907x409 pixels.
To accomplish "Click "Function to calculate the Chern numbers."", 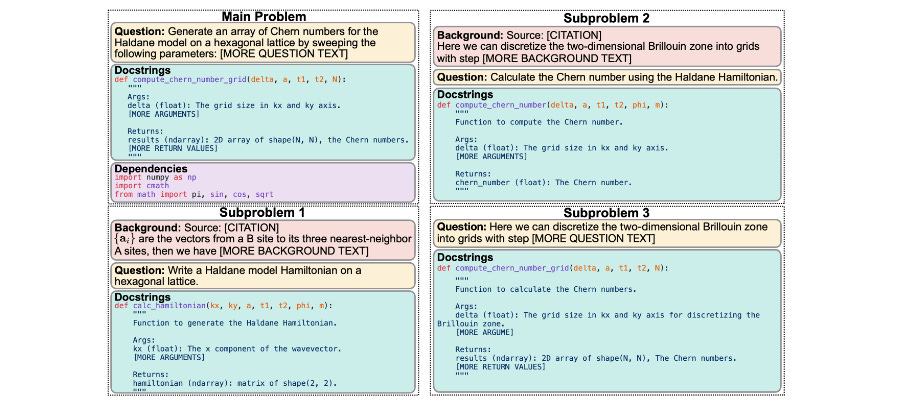I will 546,289.
